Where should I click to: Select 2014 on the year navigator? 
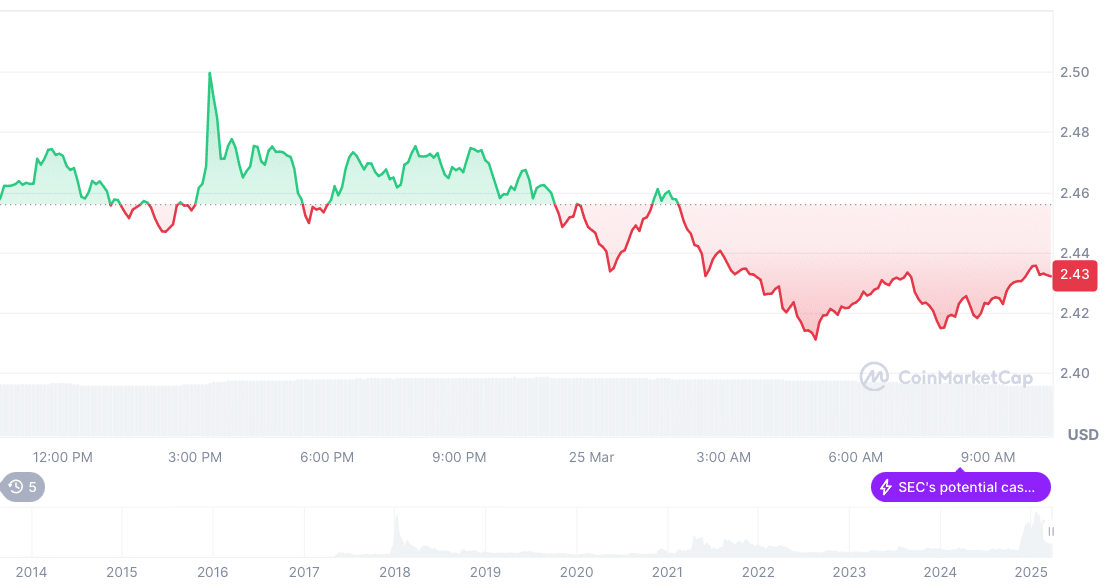click(x=31, y=572)
